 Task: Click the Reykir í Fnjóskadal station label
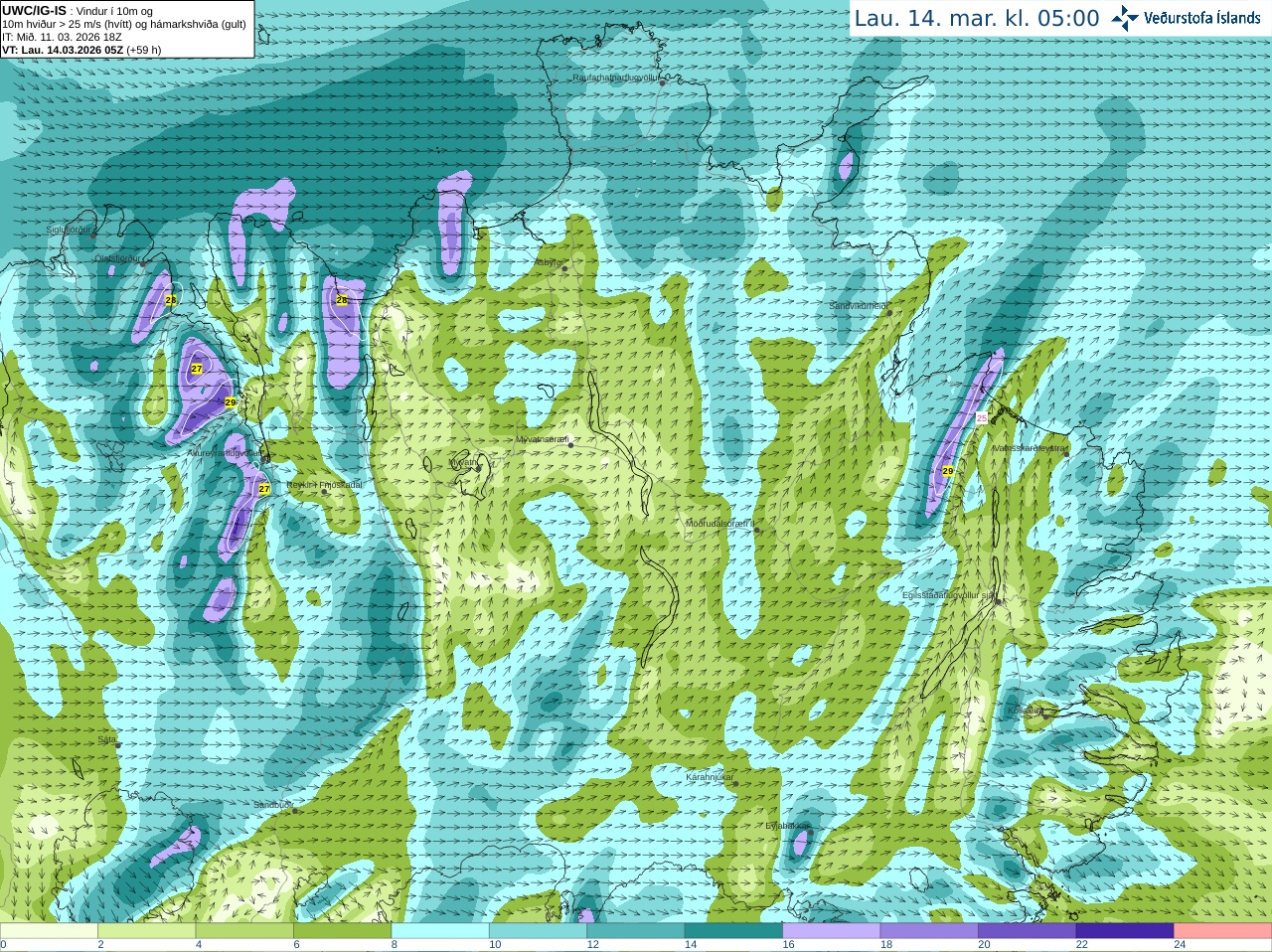pos(325,485)
